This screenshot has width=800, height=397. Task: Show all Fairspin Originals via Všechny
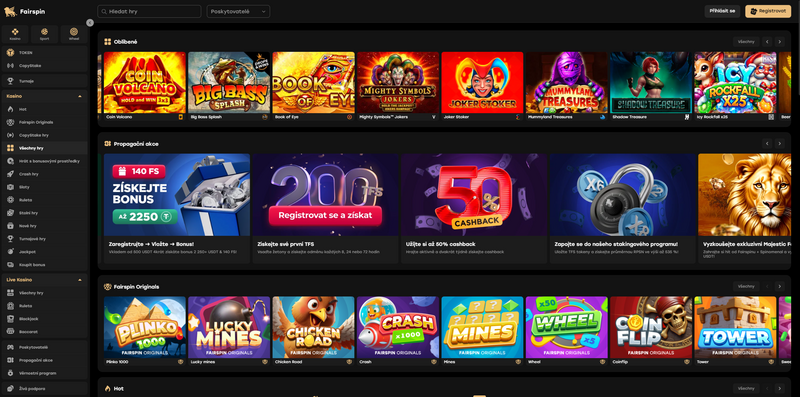[x=746, y=286]
